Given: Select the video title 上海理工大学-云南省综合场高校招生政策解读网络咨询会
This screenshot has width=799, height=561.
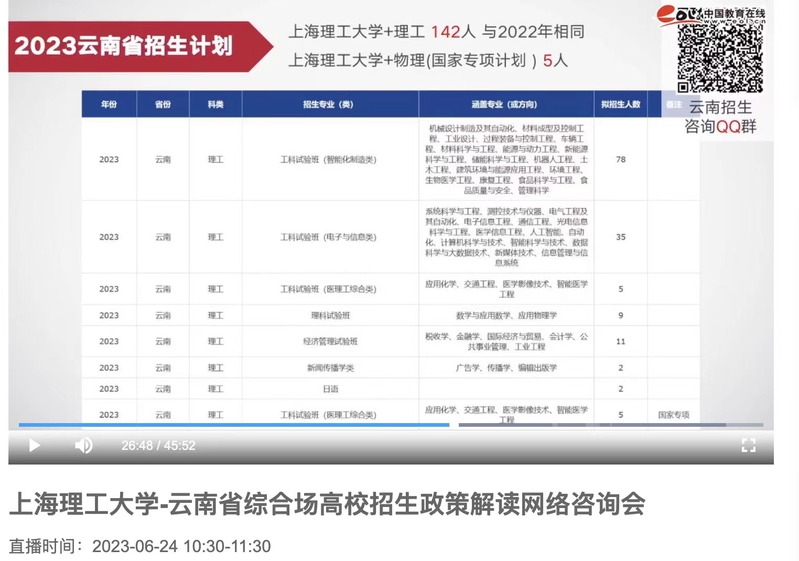Looking at the screenshot, I should coord(327,503).
